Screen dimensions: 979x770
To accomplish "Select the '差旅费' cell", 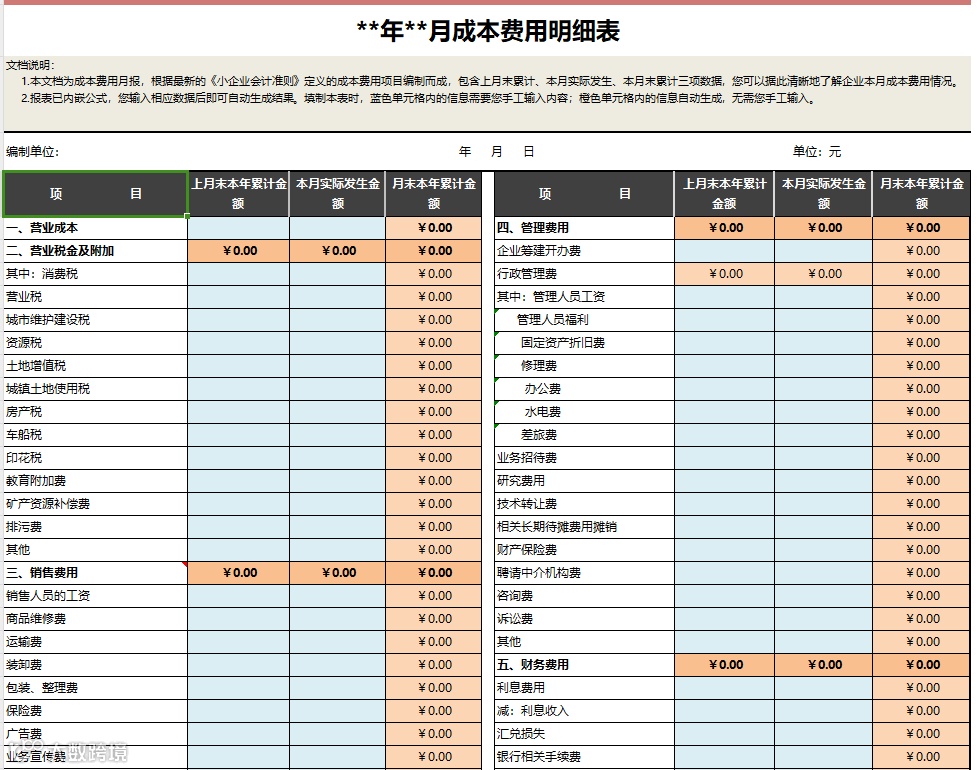I will point(584,435).
